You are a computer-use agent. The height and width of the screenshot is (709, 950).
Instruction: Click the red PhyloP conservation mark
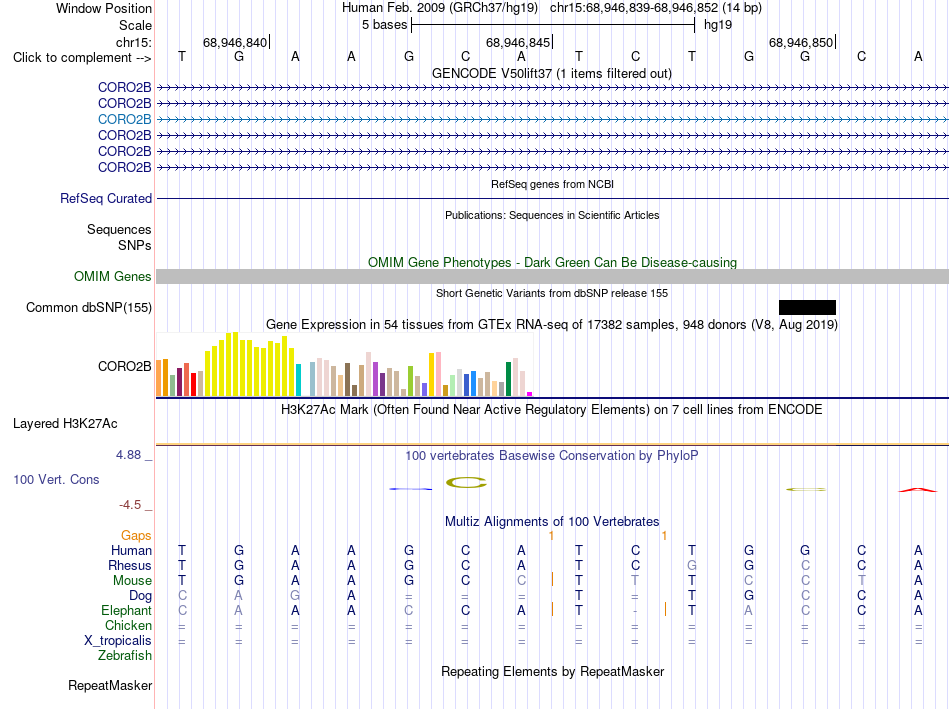coord(917,490)
